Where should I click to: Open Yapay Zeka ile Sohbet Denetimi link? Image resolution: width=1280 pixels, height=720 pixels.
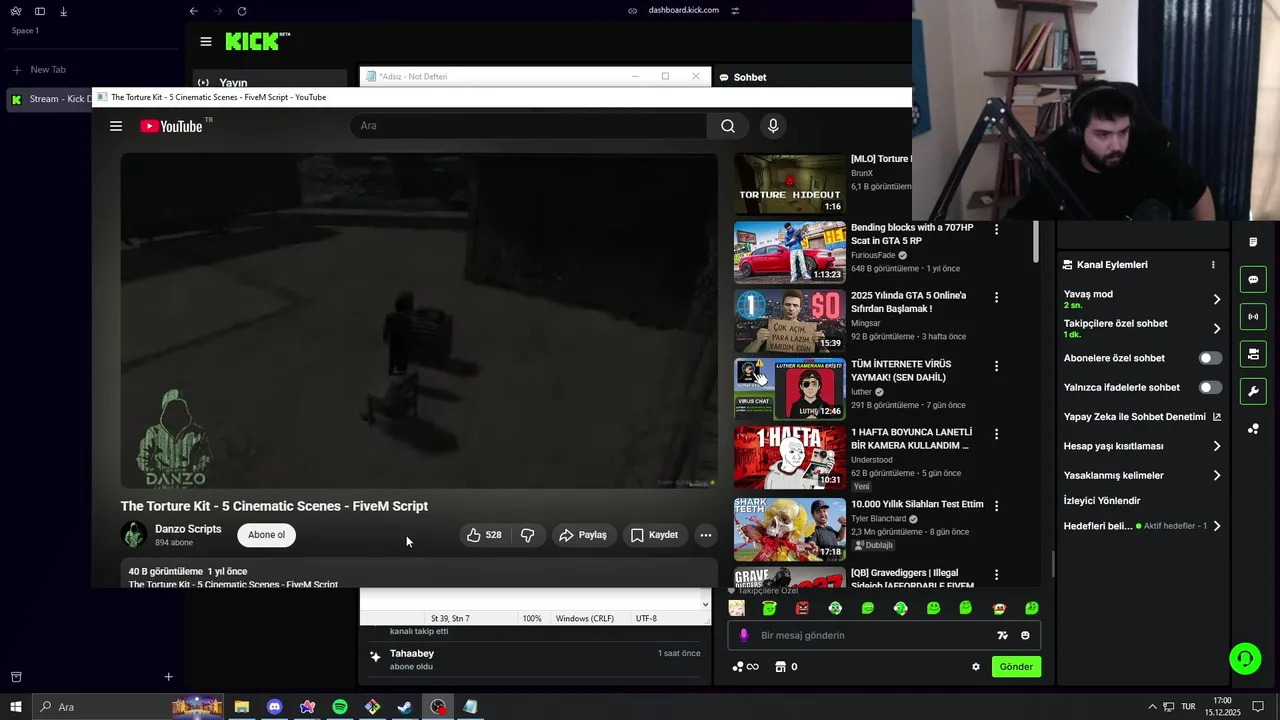(x=1142, y=417)
